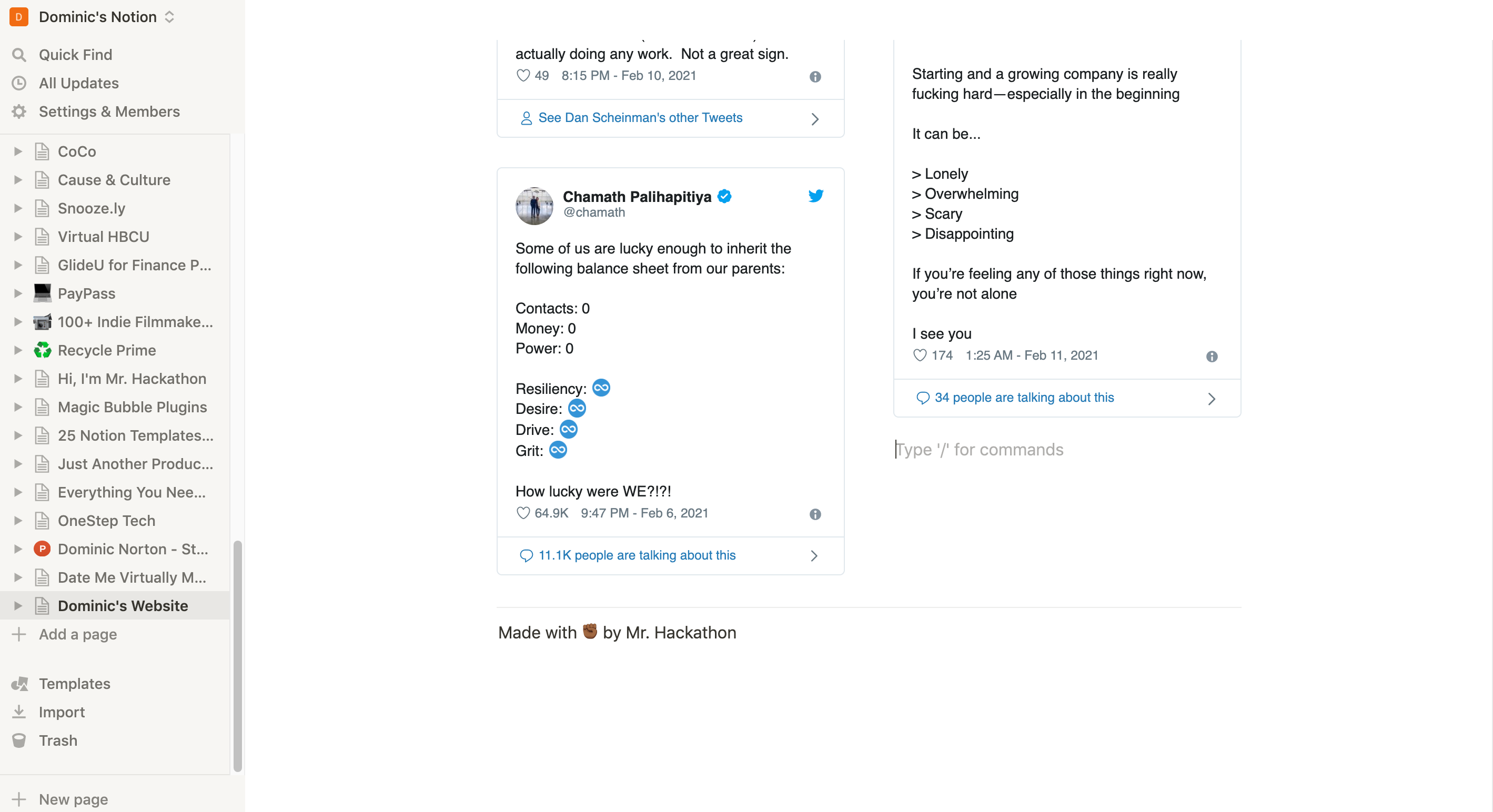This screenshot has width=1493, height=812.
Task: Open the Dominic's Notion workspace menu
Action: coord(97,17)
